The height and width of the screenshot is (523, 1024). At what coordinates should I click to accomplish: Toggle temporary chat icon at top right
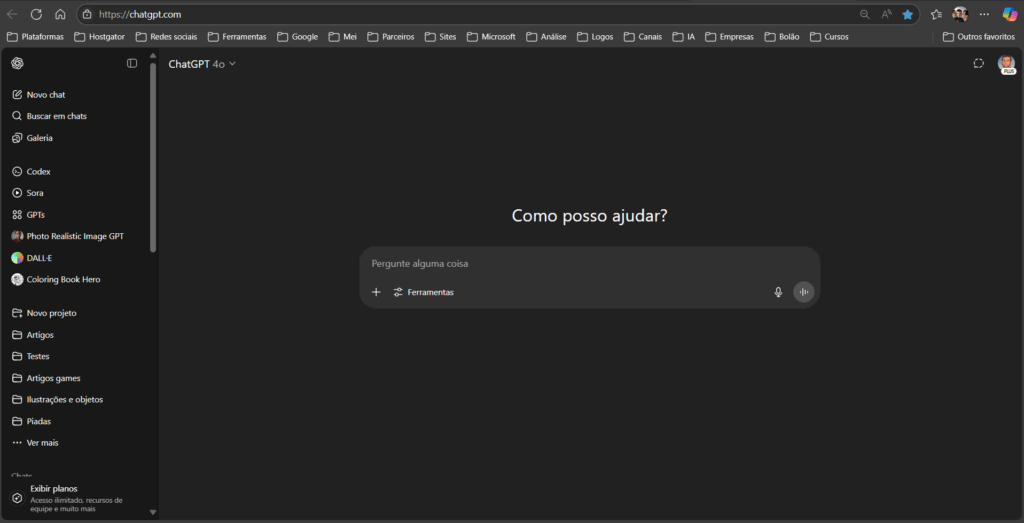pyautogui.click(x=978, y=63)
